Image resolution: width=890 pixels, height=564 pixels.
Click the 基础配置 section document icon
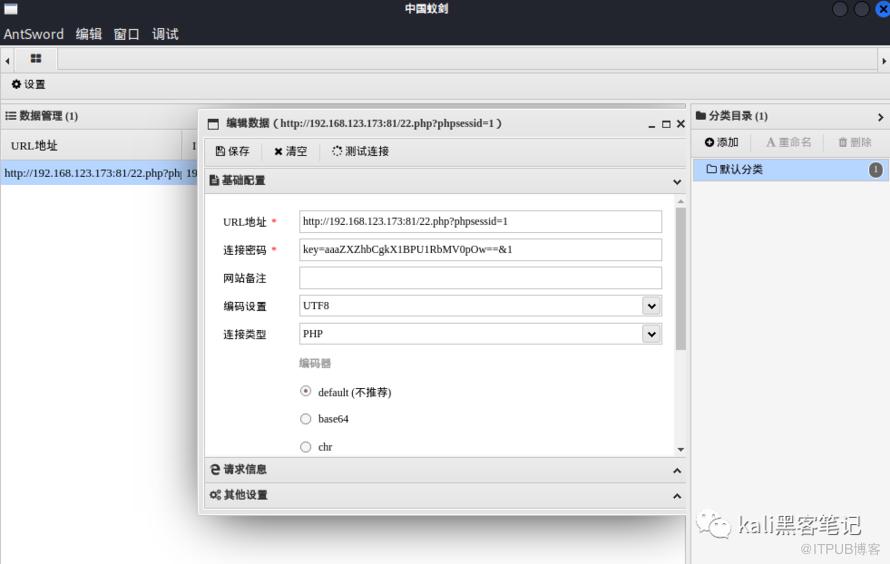tap(214, 180)
